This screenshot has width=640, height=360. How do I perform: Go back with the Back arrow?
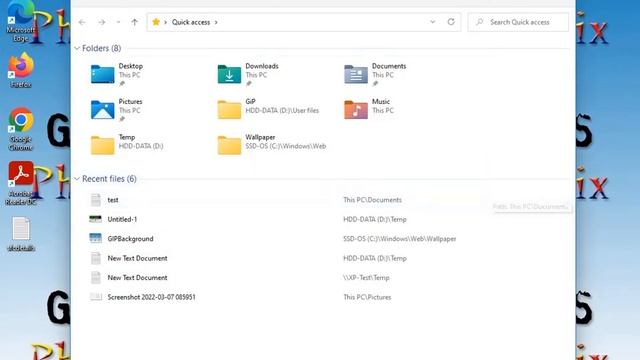(82, 22)
